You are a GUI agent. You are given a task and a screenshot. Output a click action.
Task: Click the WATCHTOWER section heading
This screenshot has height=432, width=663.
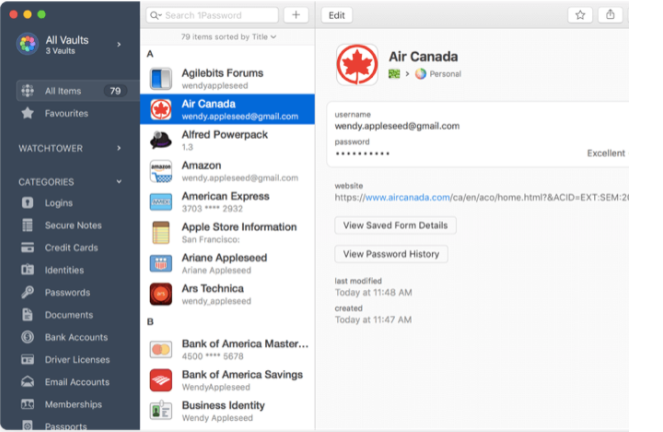[51, 148]
